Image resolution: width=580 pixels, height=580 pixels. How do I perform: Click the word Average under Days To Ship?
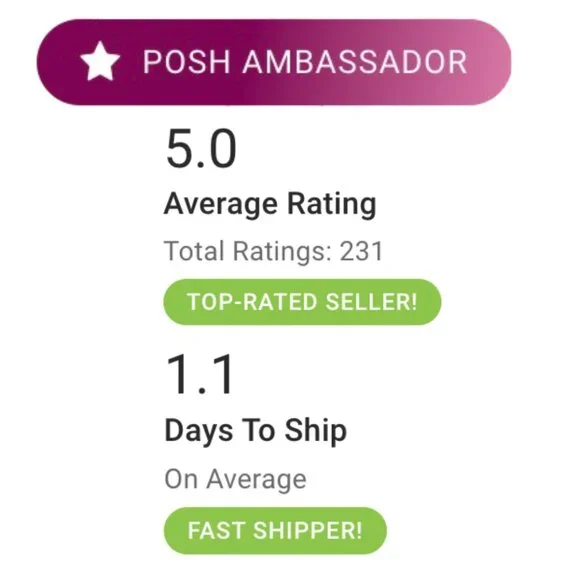coord(256,480)
